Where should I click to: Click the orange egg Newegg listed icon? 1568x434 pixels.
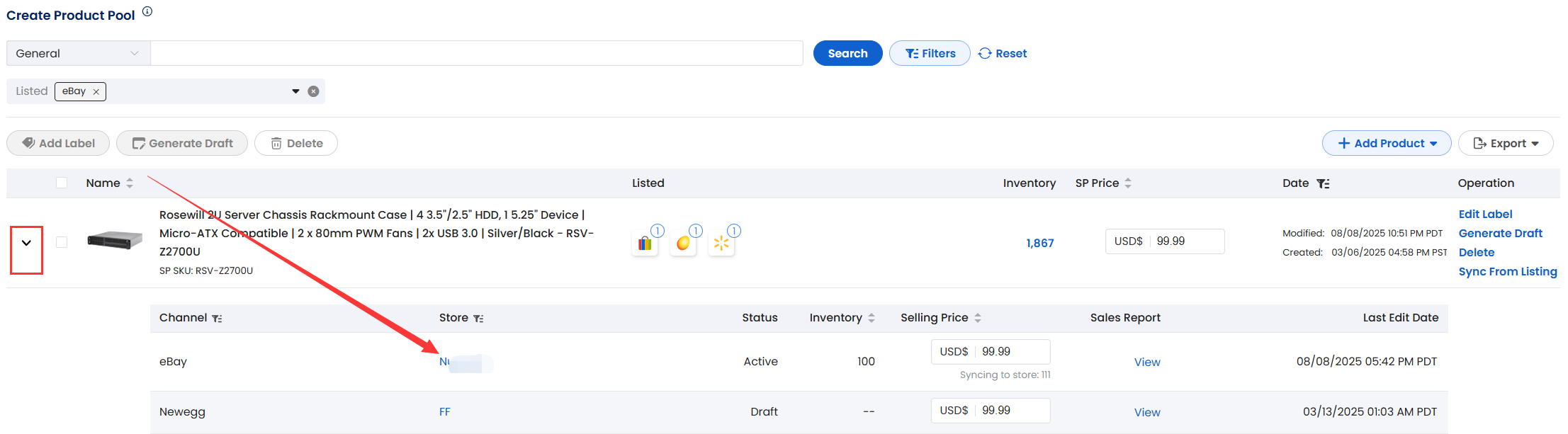click(683, 243)
